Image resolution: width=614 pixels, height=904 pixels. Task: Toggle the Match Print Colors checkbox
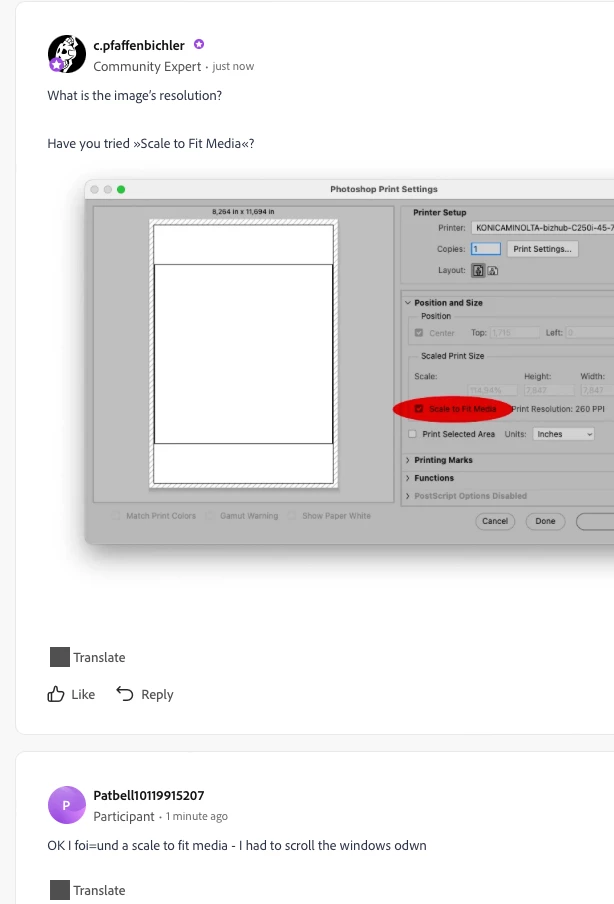(116, 515)
